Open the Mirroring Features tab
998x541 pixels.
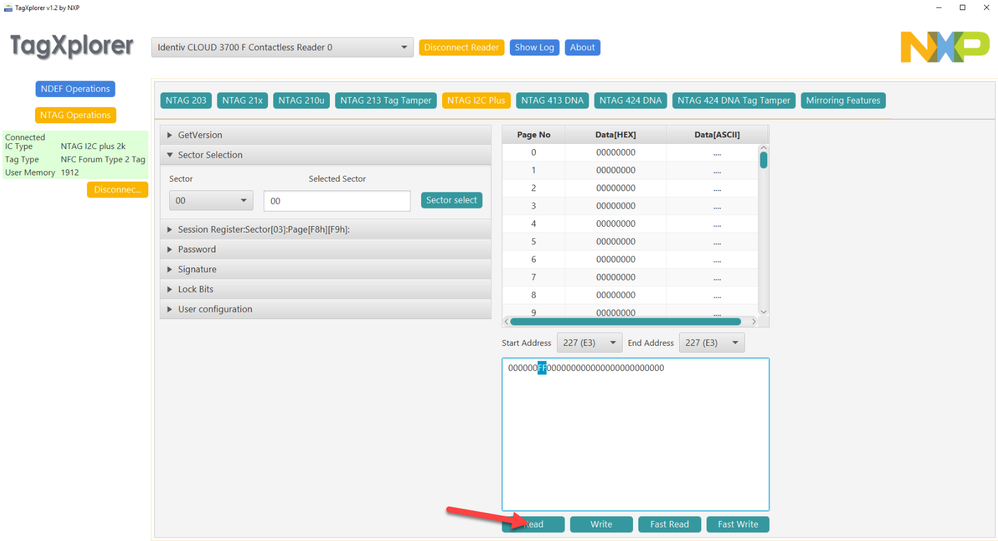(843, 101)
